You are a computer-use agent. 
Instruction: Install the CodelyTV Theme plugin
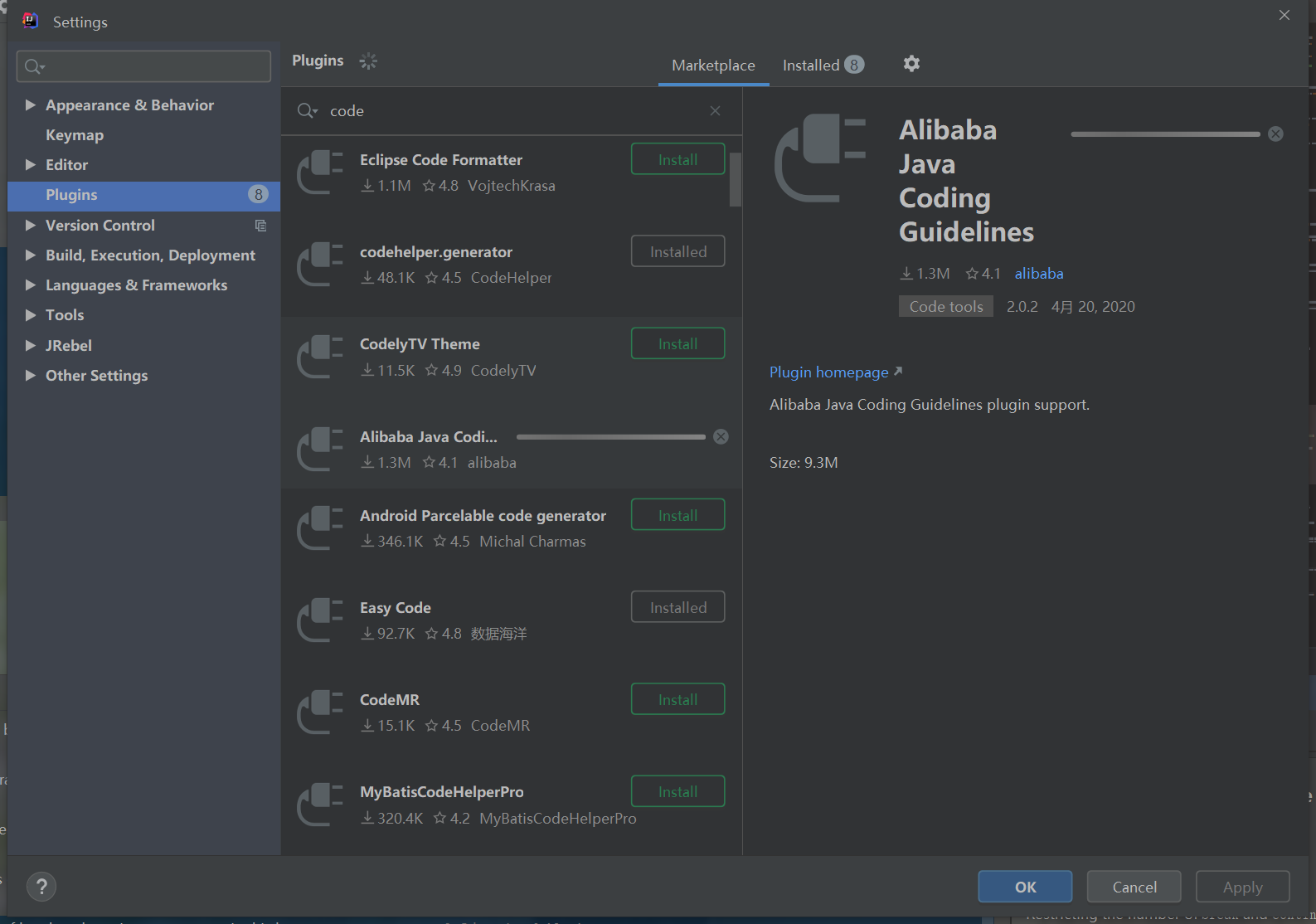pos(677,343)
